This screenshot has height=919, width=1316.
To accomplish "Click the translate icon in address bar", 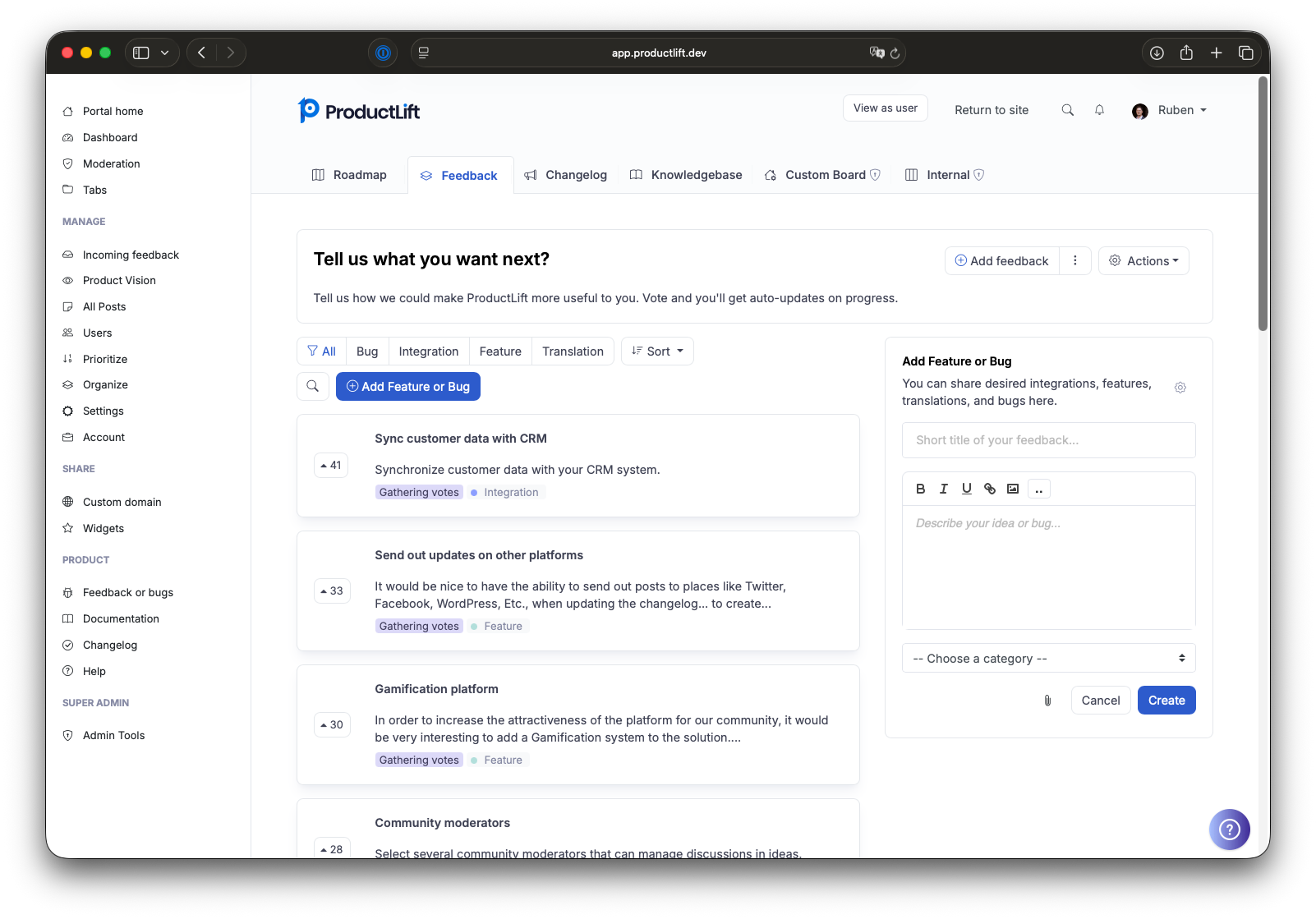I will pyautogui.click(x=877, y=53).
